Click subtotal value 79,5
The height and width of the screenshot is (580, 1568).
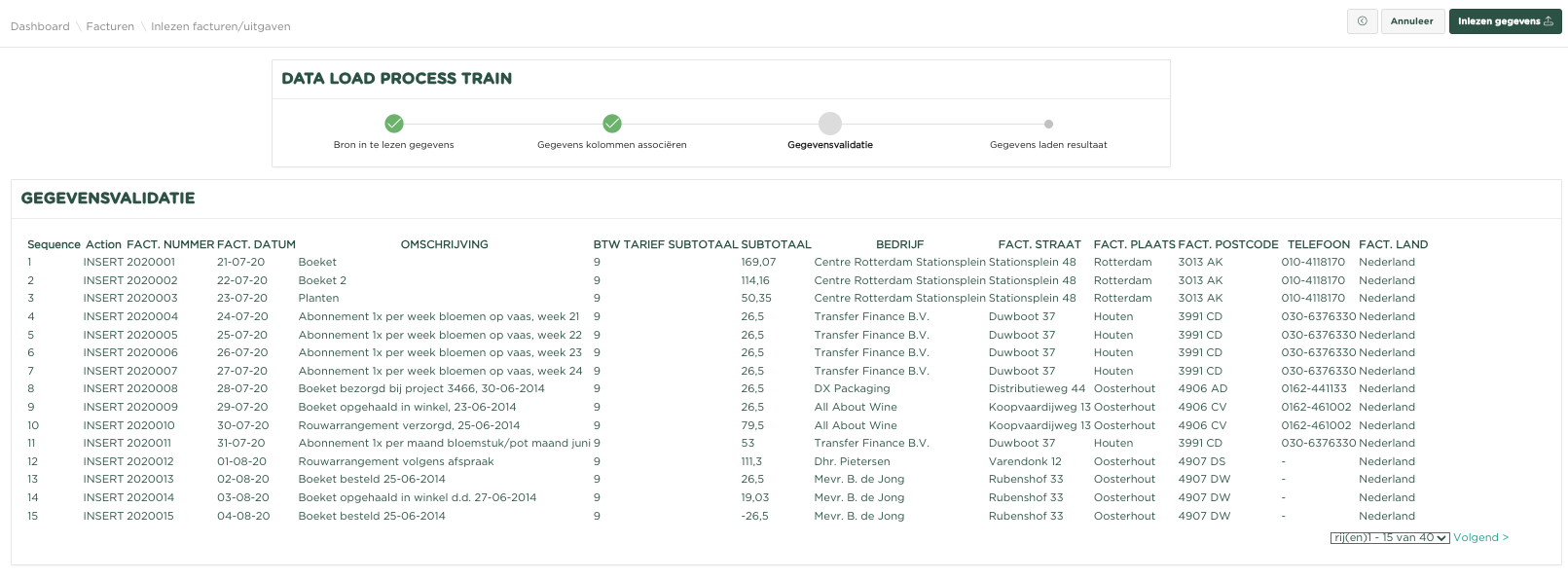tap(752, 425)
